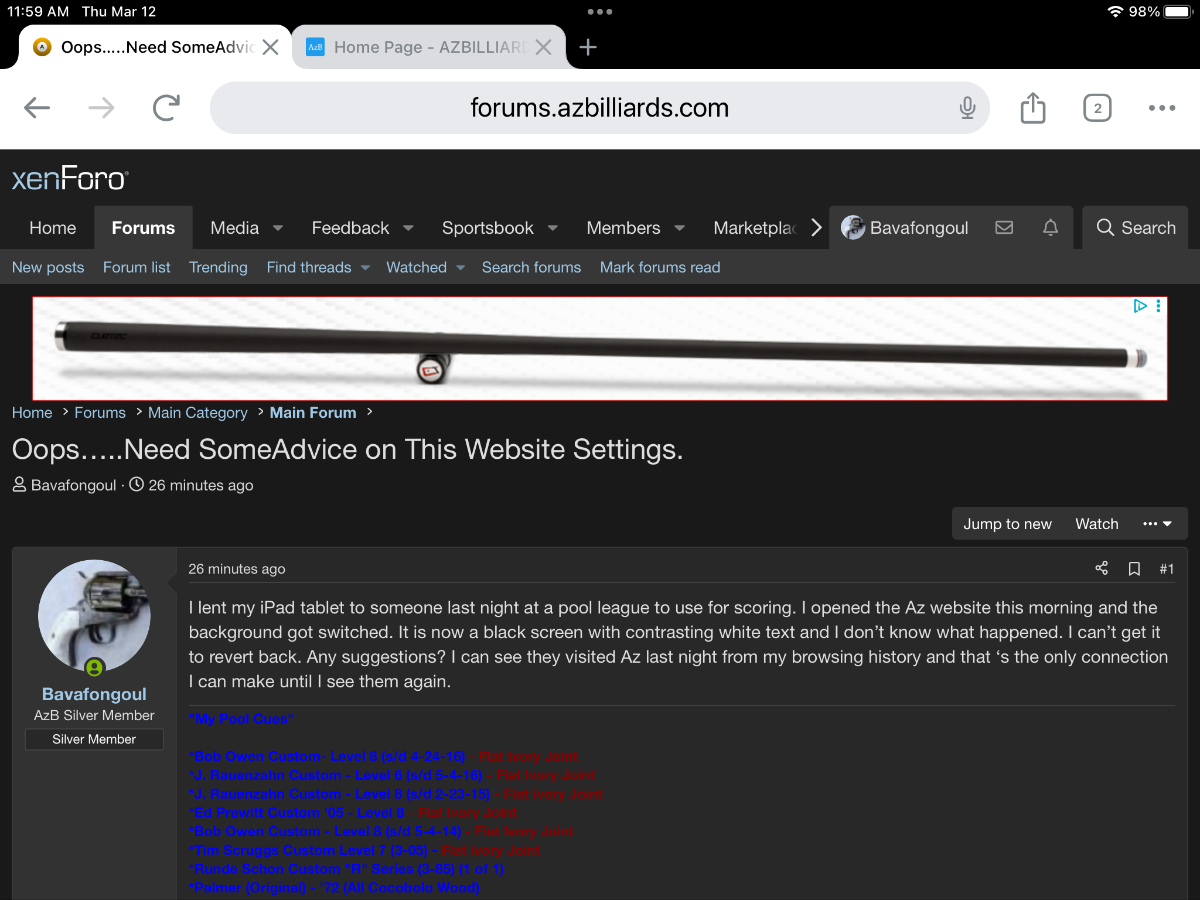The image size is (1200, 900).
Task: Select the Forums navigation tab
Action: (x=143, y=228)
